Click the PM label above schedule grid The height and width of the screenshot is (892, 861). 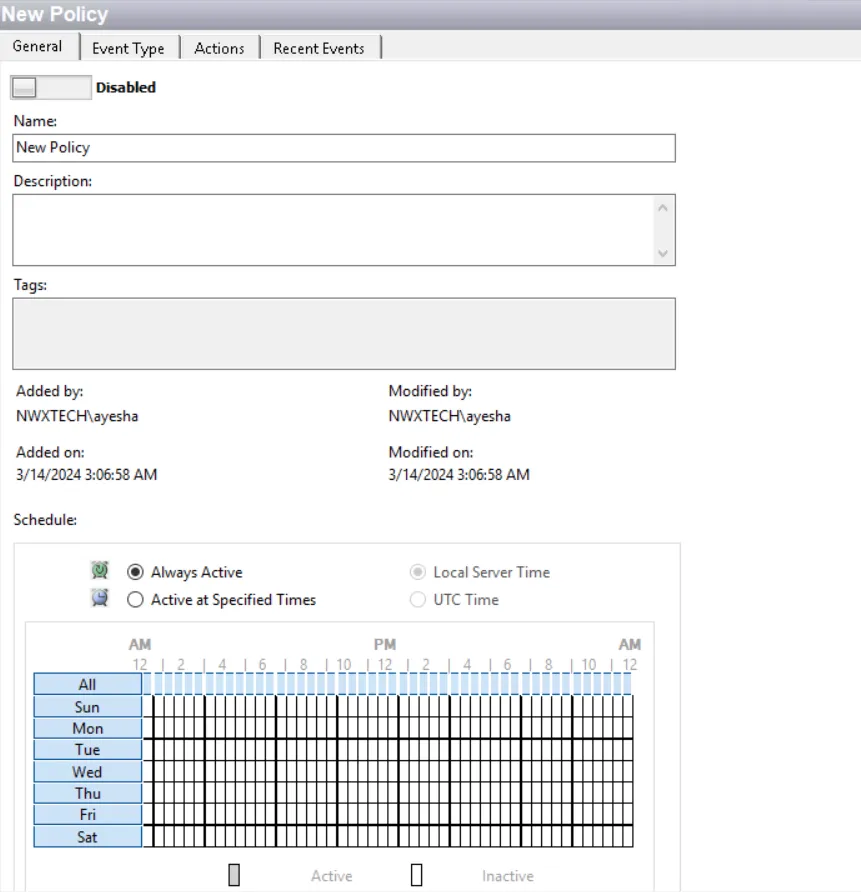tap(385, 645)
